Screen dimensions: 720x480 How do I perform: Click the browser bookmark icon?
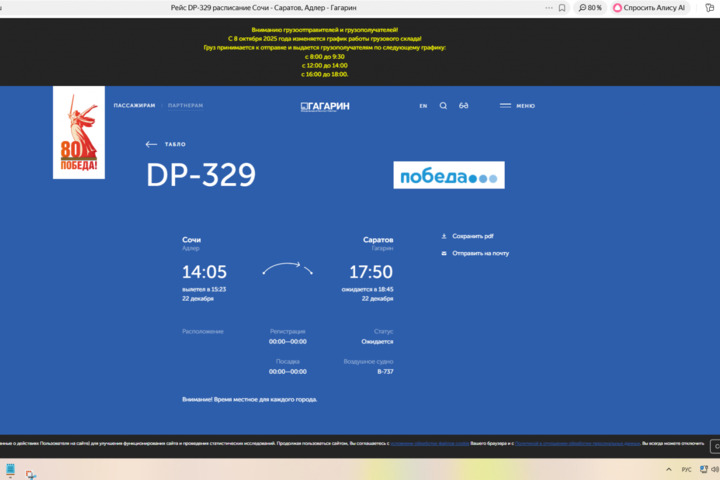coord(562,7)
